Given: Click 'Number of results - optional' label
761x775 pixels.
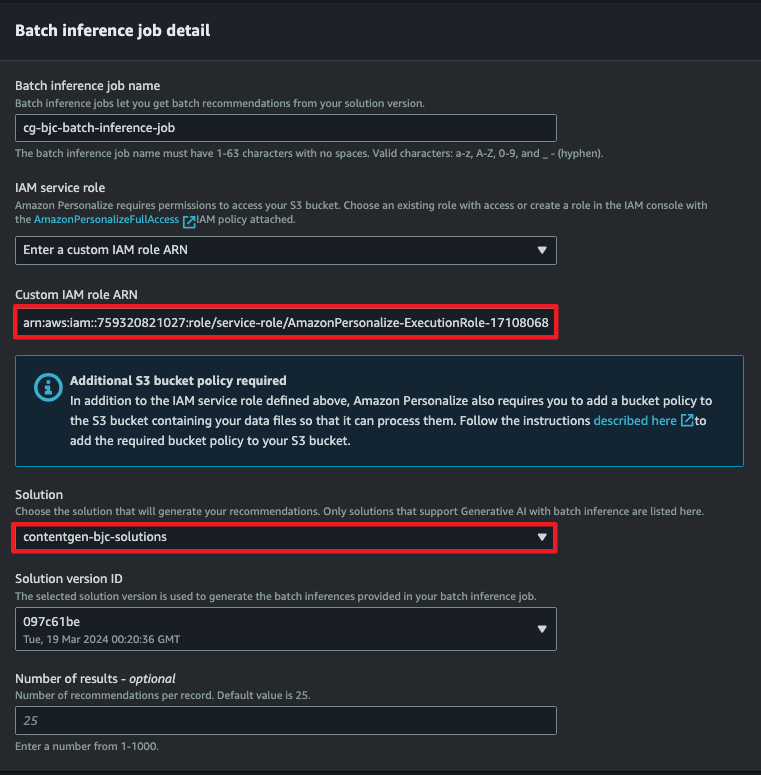Looking at the screenshot, I should click(x=95, y=679).
